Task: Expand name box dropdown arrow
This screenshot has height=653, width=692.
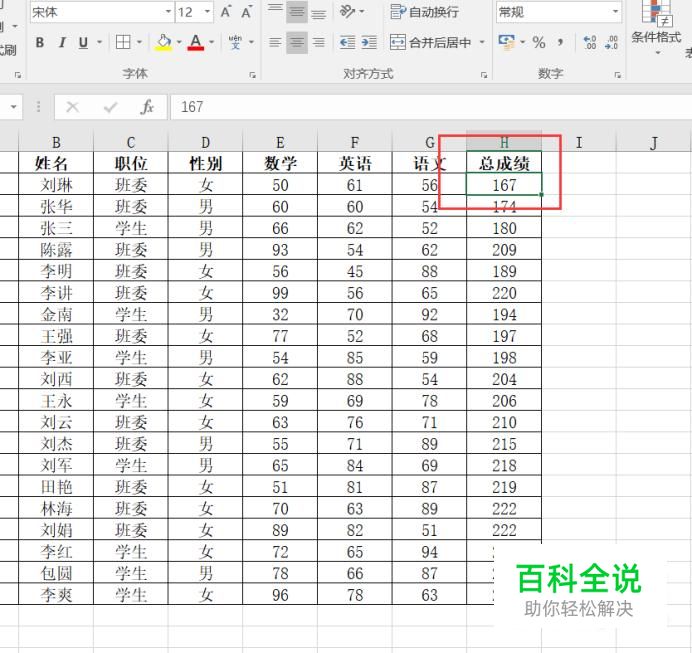Action: 13,107
